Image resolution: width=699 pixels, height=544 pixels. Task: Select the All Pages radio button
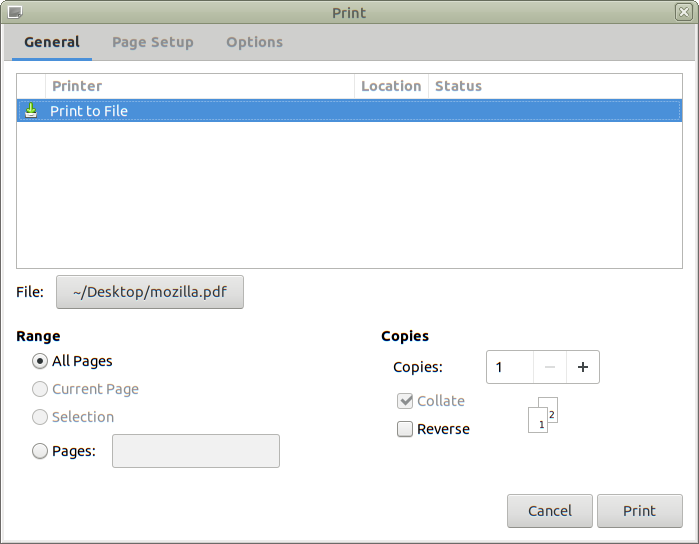pos(40,361)
